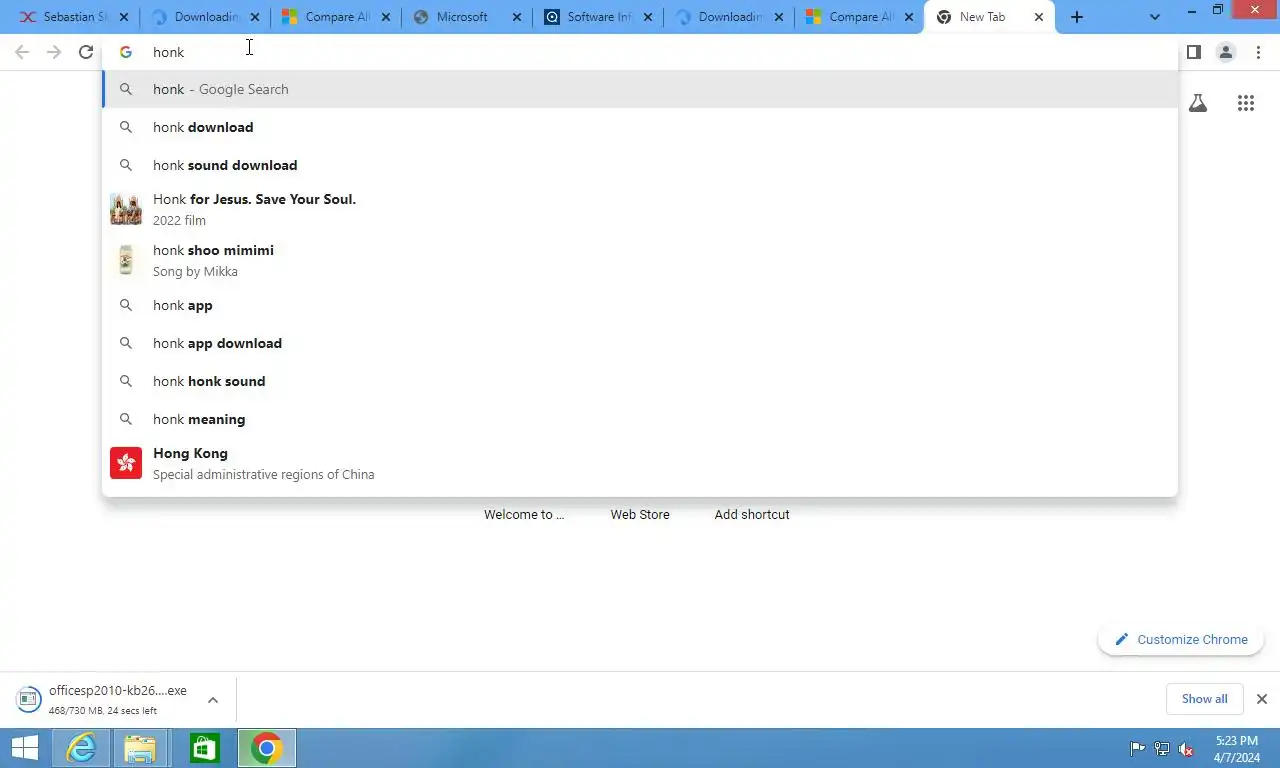Image resolution: width=1280 pixels, height=768 pixels.
Task: Open the green Office app on taskbar
Action: [x=204, y=748]
